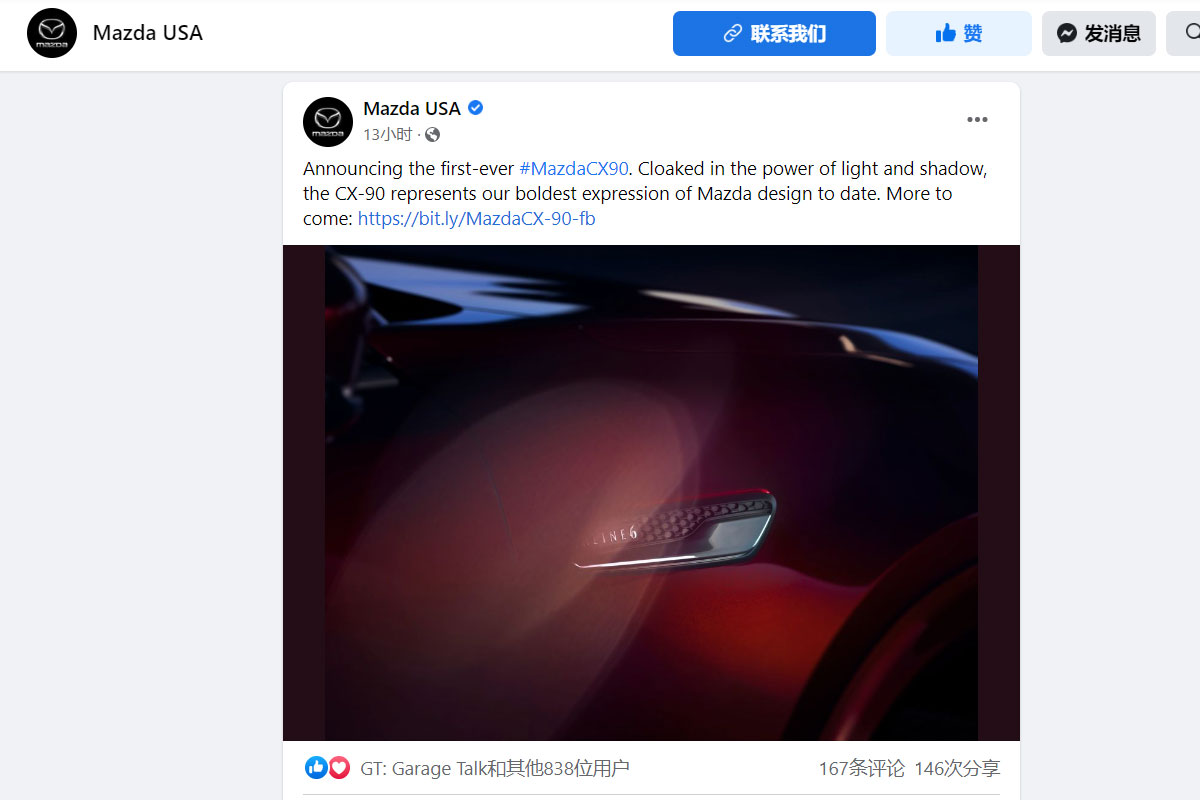Click the blue verified badge icon
The width and height of the screenshot is (1200, 800).
click(x=476, y=108)
